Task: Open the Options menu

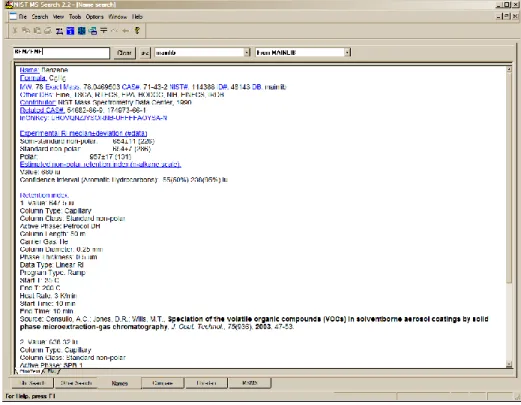Action: click(x=94, y=16)
